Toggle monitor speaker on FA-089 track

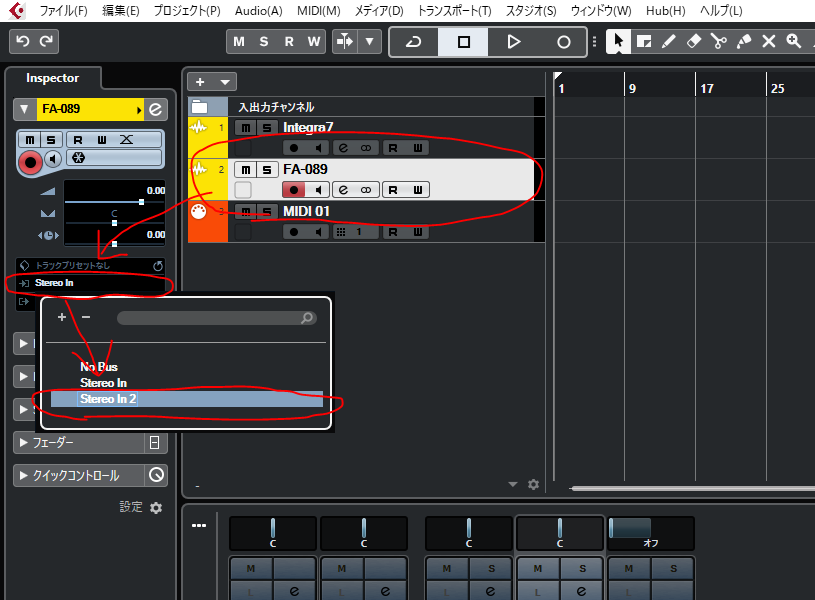pyautogui.click(x=318, y=190)
